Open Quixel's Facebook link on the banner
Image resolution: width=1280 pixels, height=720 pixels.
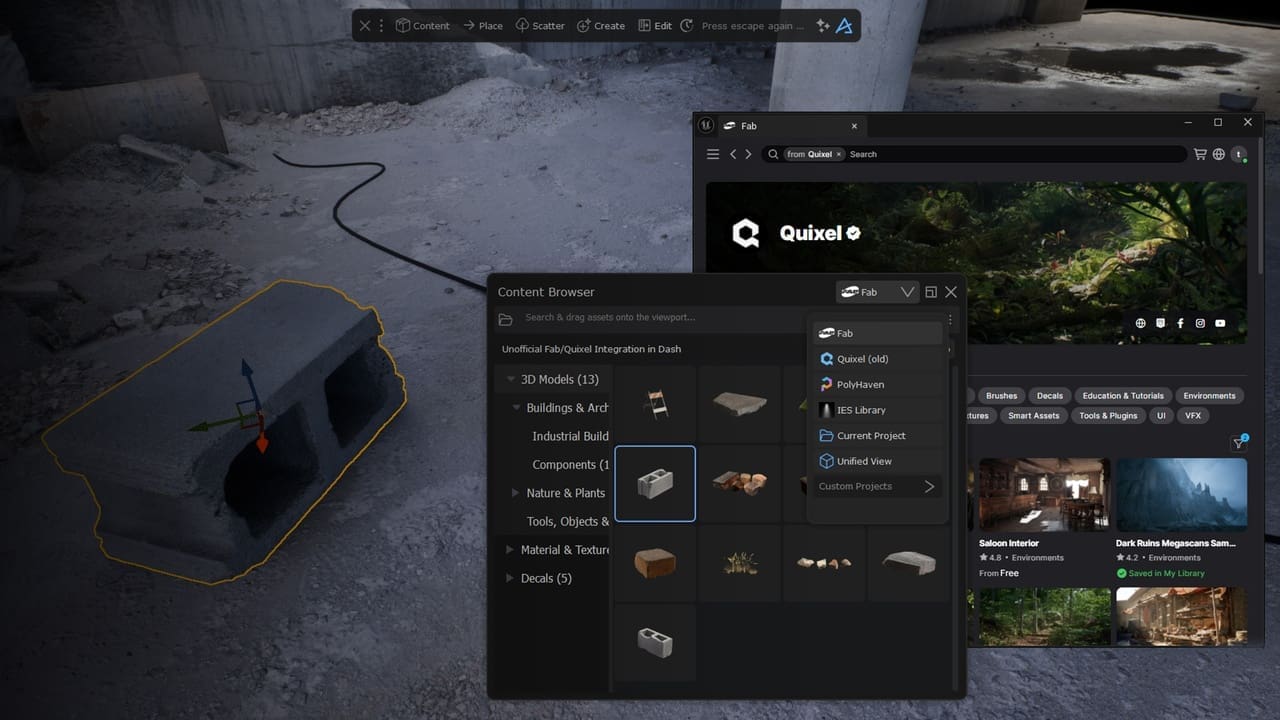coord(1180,323)
